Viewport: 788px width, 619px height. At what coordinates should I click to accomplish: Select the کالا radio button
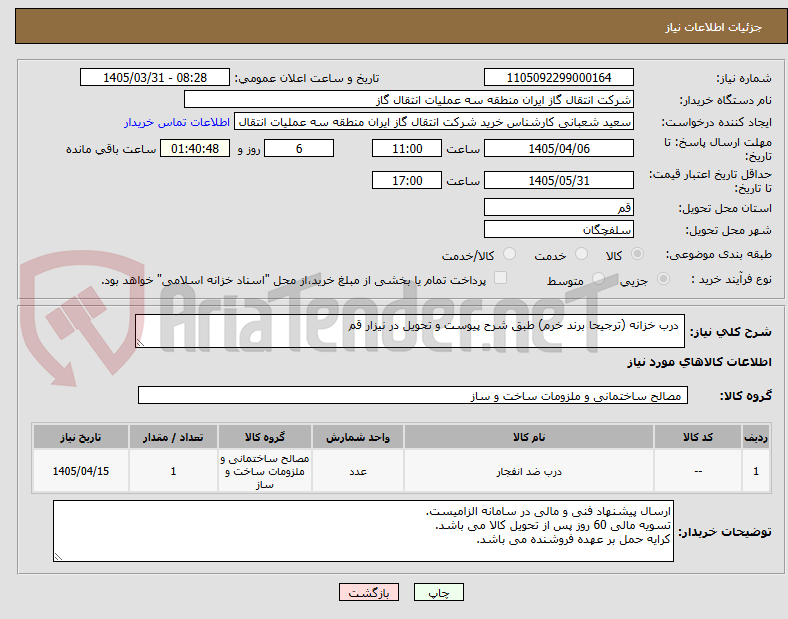click(637, 254)
